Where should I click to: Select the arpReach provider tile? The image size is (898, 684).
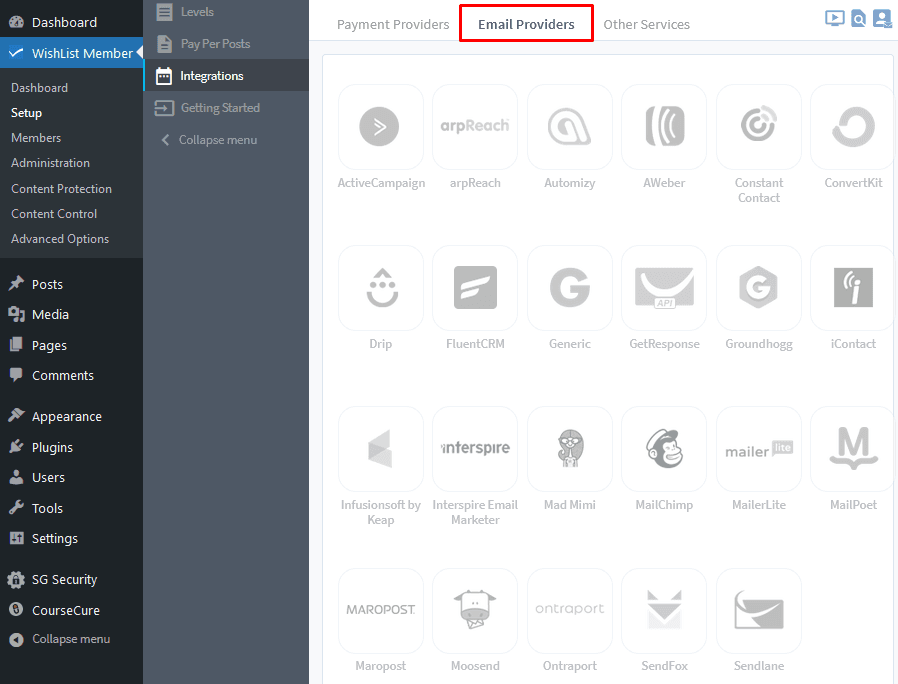[x=475, y=127]
